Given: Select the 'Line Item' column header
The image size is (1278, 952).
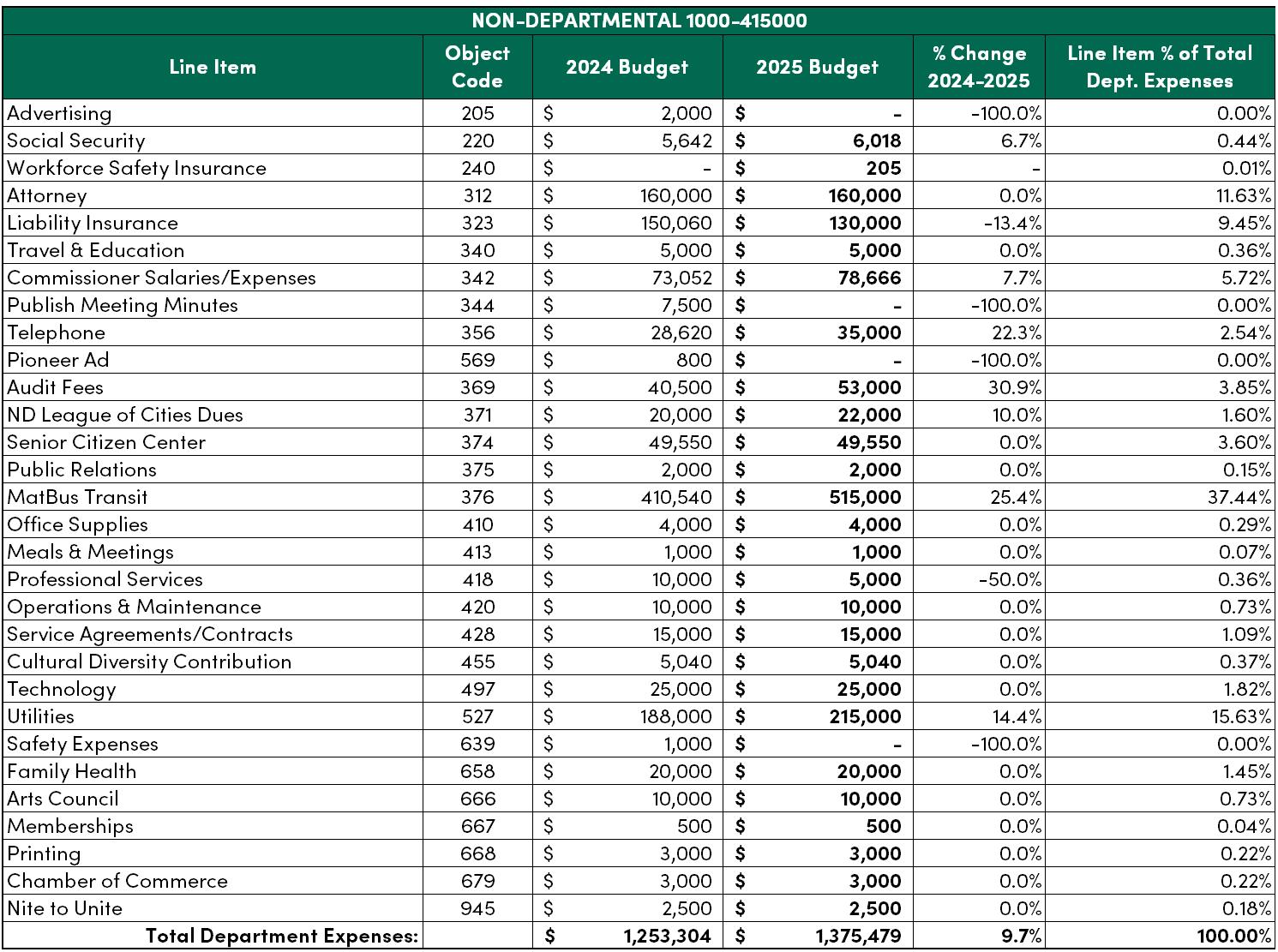Looking at the screenshot, I should (x=213, y=67).
